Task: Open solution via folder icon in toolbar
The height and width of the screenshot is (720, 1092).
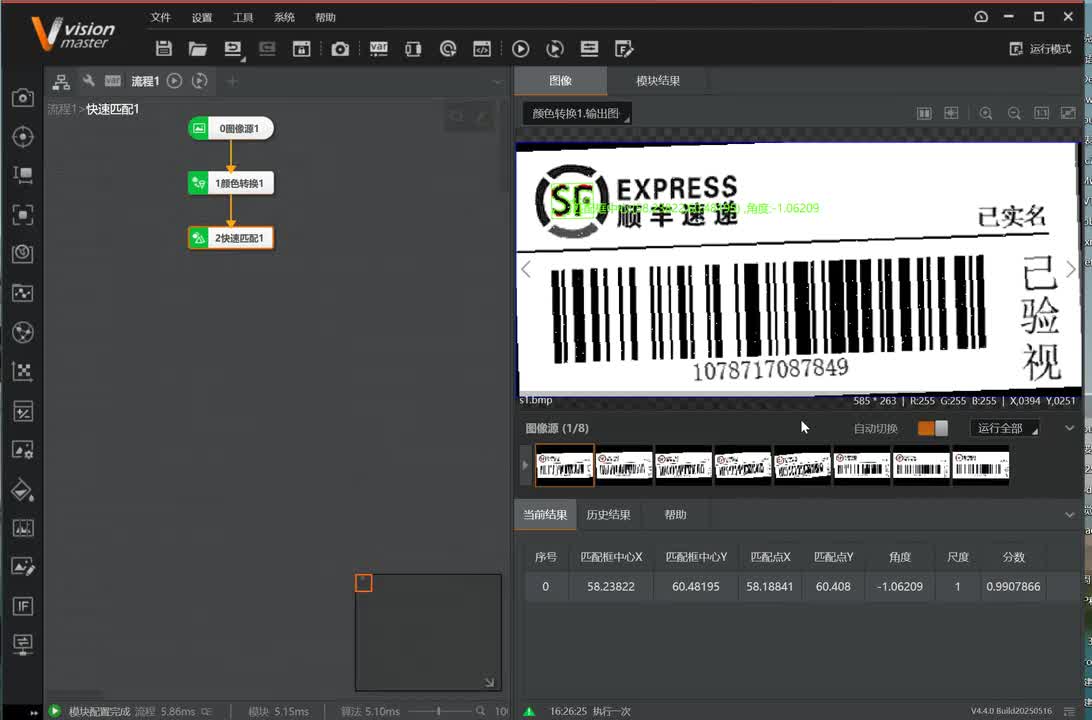Action: click(x=198, y=48)
